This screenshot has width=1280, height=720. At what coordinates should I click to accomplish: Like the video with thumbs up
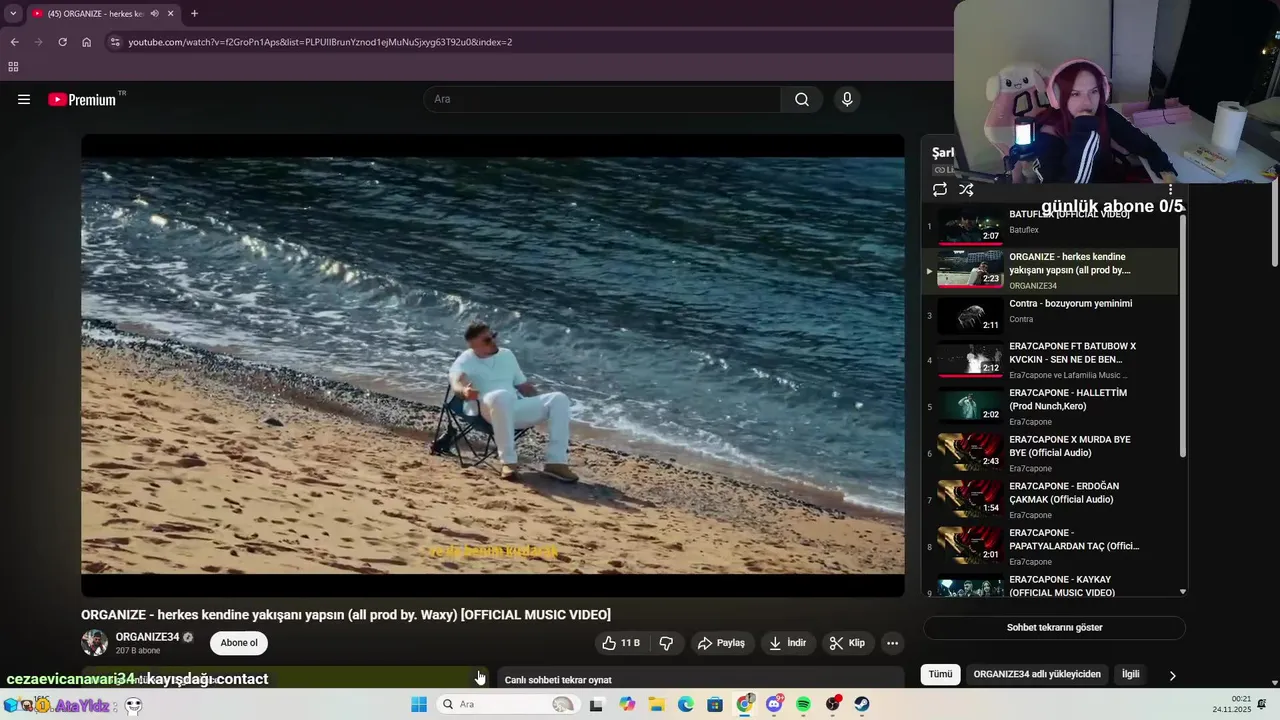point(620,643)
